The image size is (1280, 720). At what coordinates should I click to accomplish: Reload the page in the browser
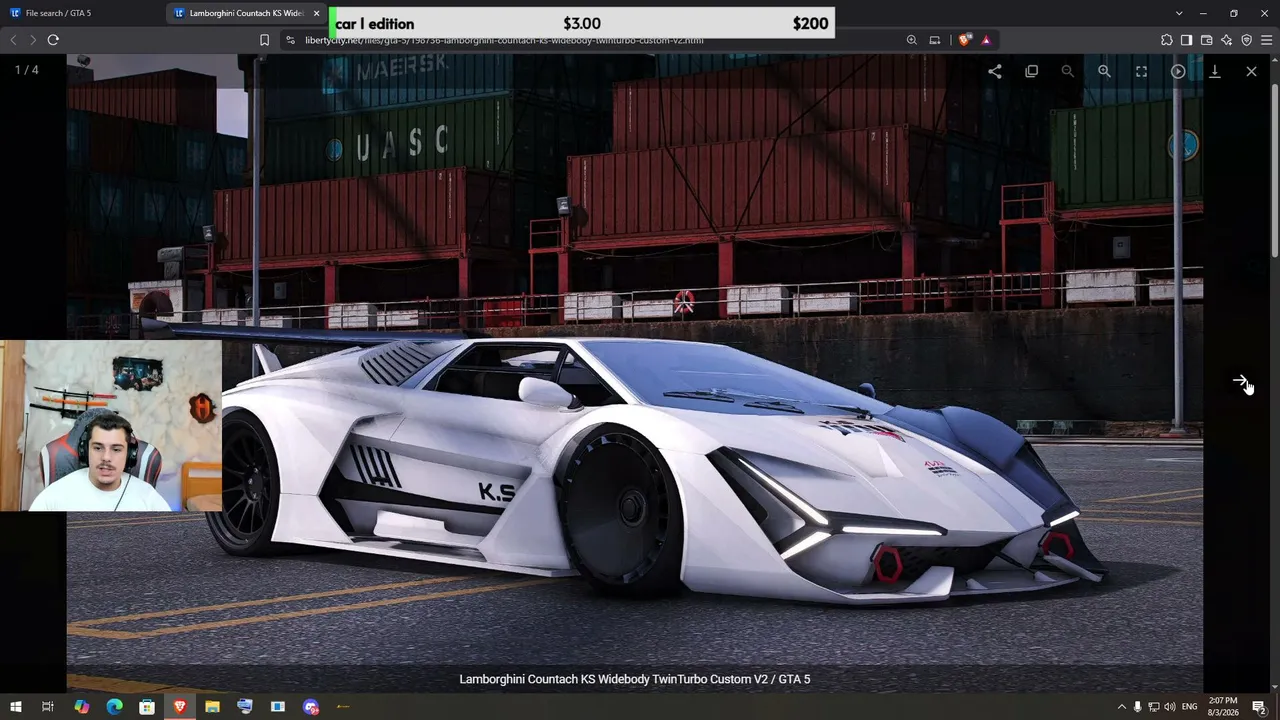click(x=53, y=40)
